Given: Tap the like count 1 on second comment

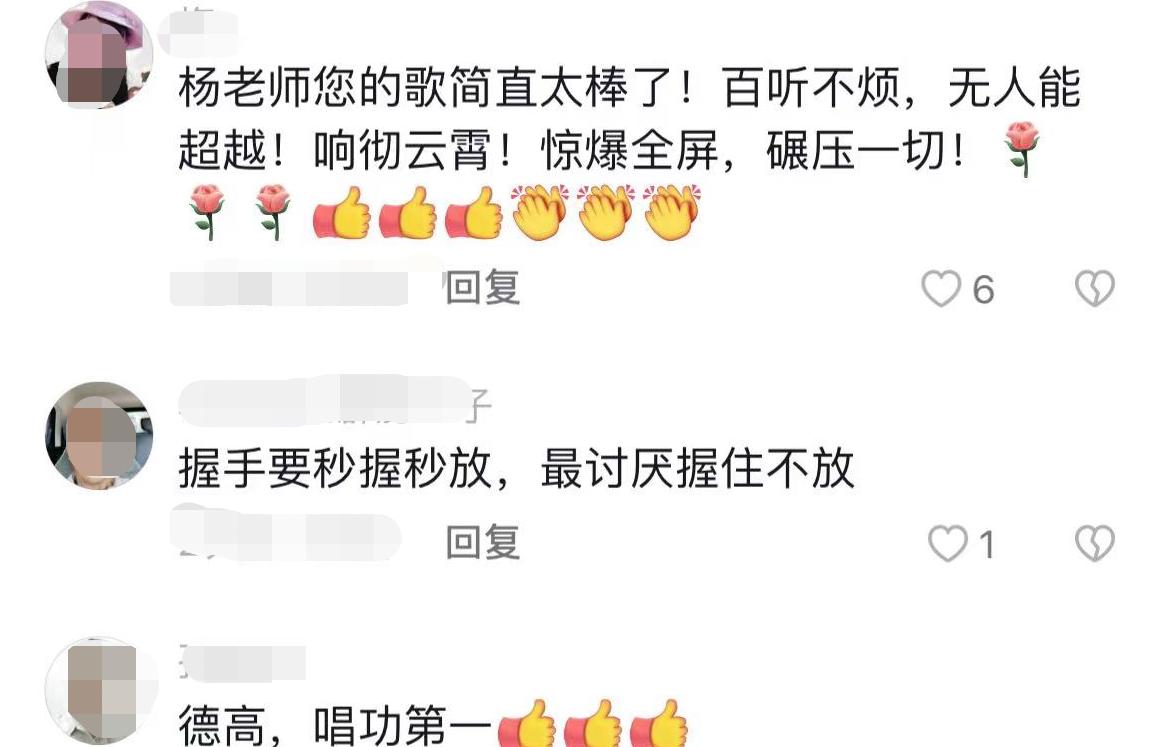Looking at the screenshot, I should tap(986, 545).
